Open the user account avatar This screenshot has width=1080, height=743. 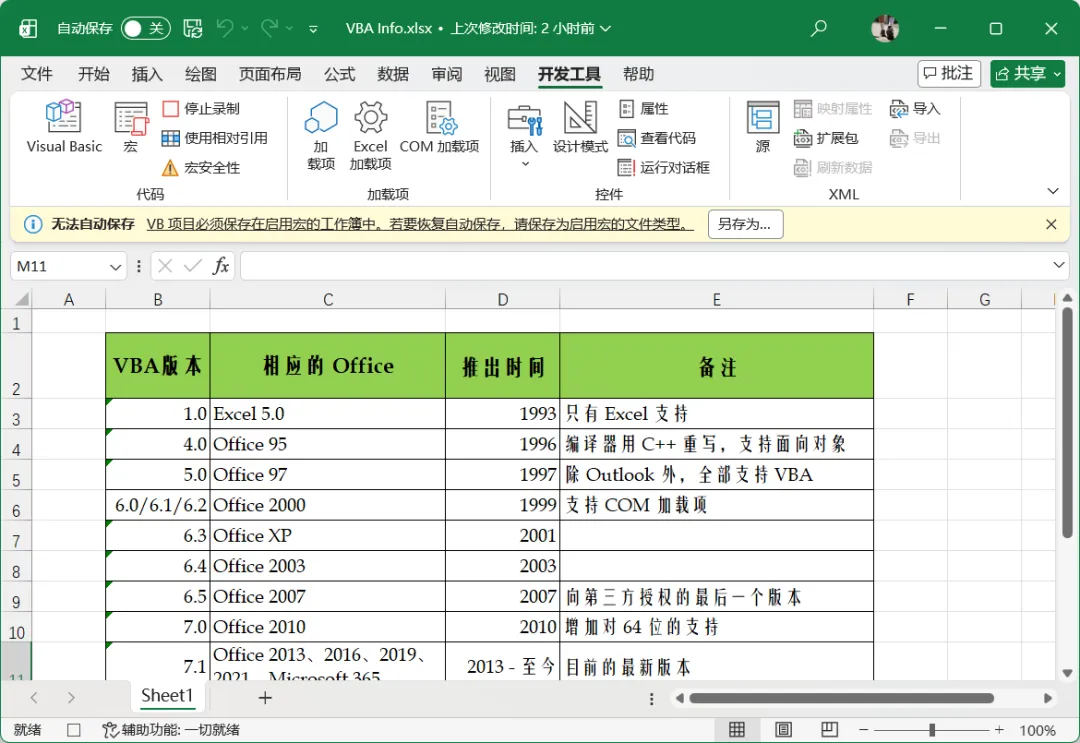(x=885, y=28)
